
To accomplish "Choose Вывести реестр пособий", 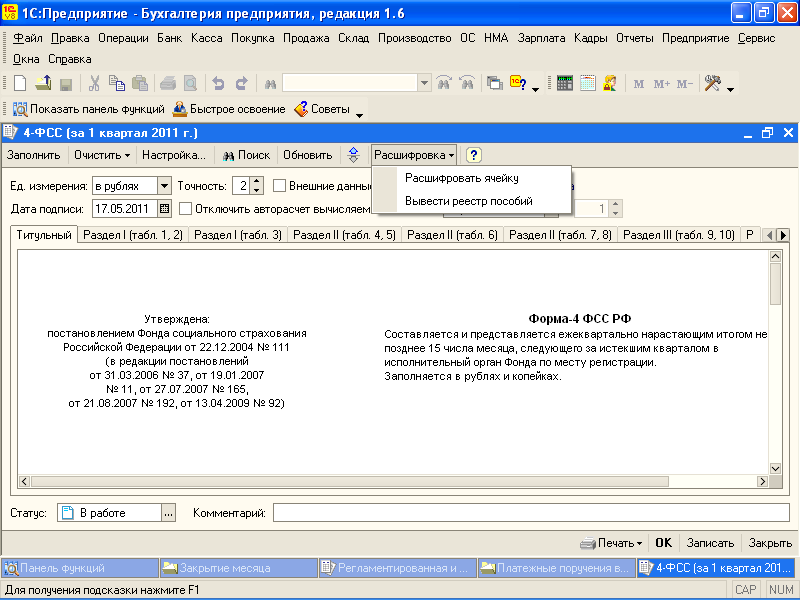I will click(468, 201).
